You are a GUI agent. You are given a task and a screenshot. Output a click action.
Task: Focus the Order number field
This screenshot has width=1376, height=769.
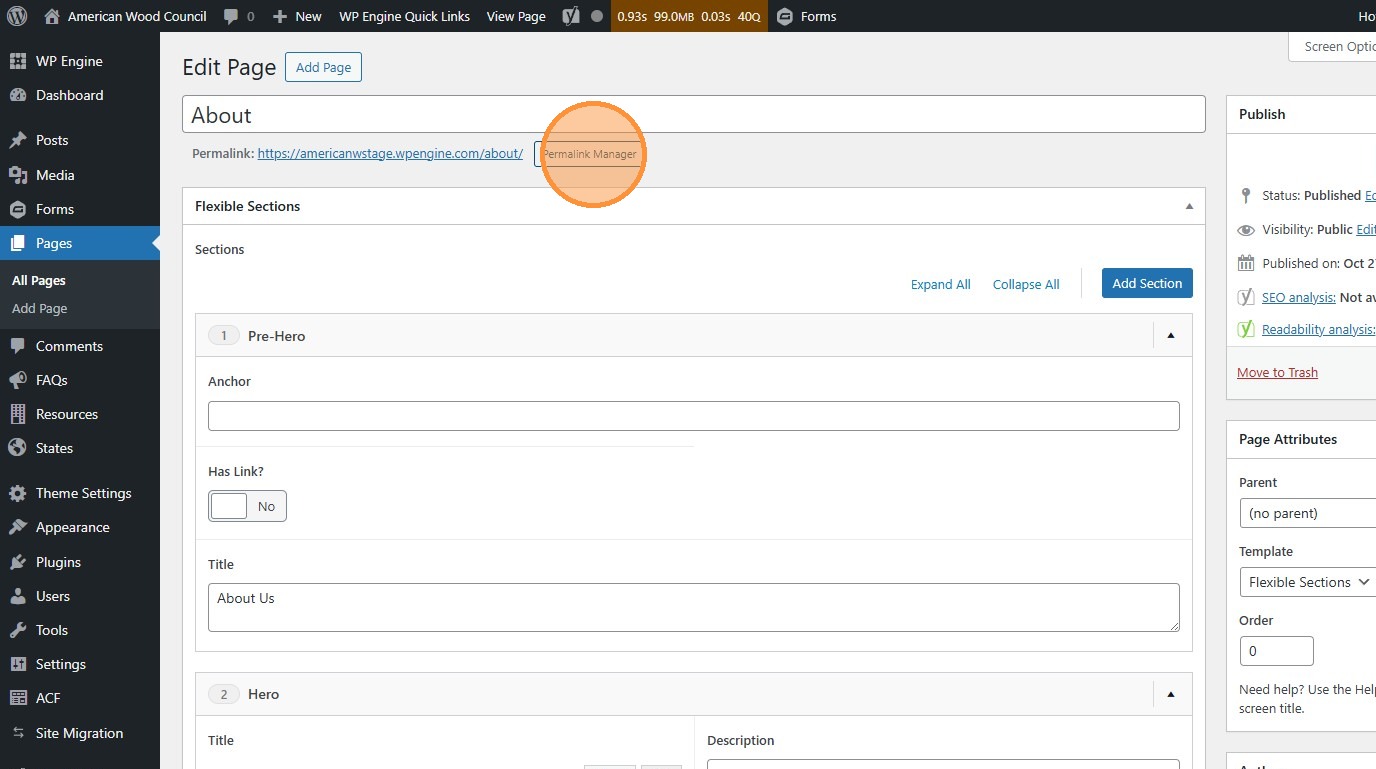point(1276,651)
